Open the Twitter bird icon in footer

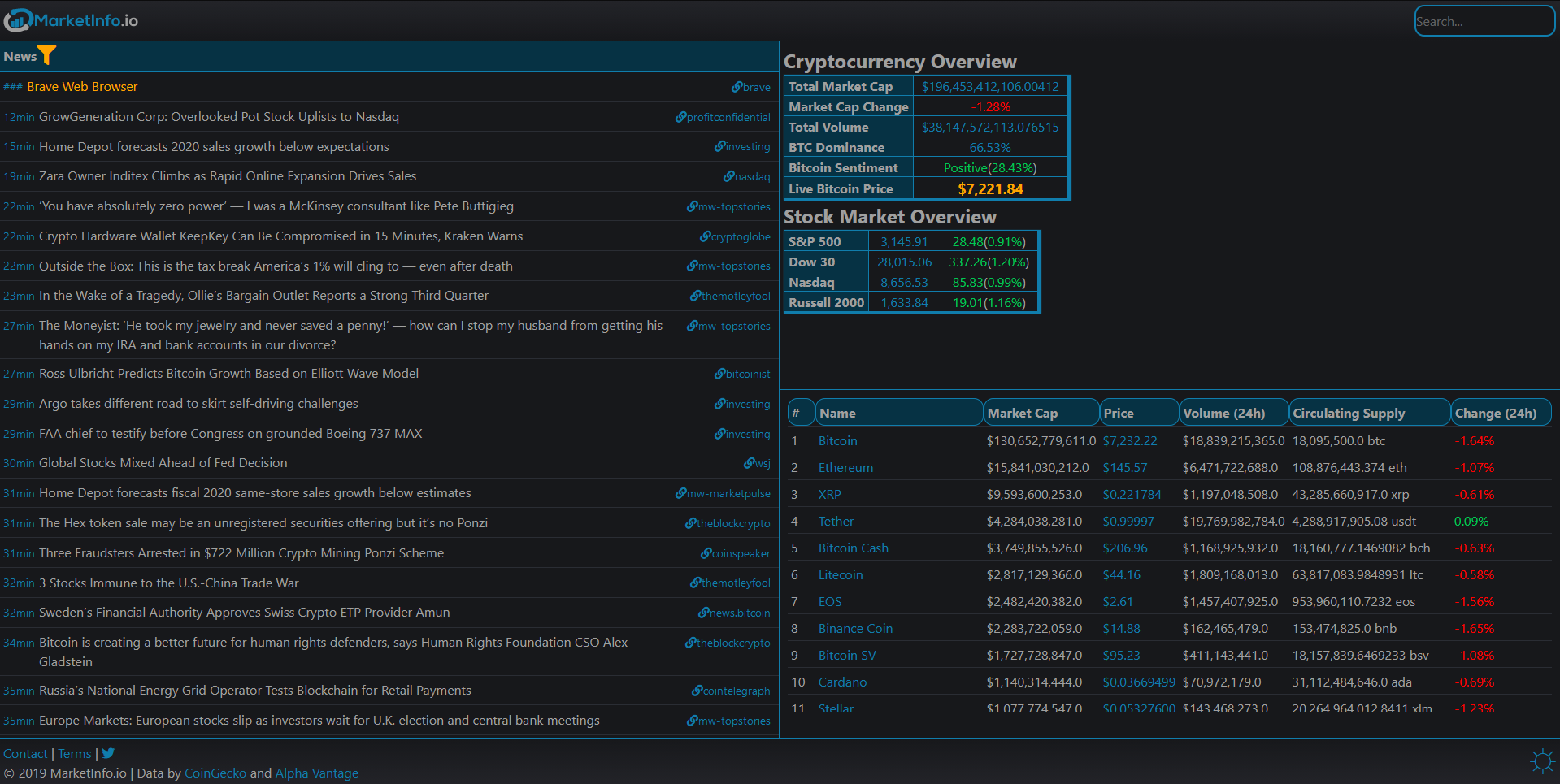pyautogui.click(x=108, y=753)
